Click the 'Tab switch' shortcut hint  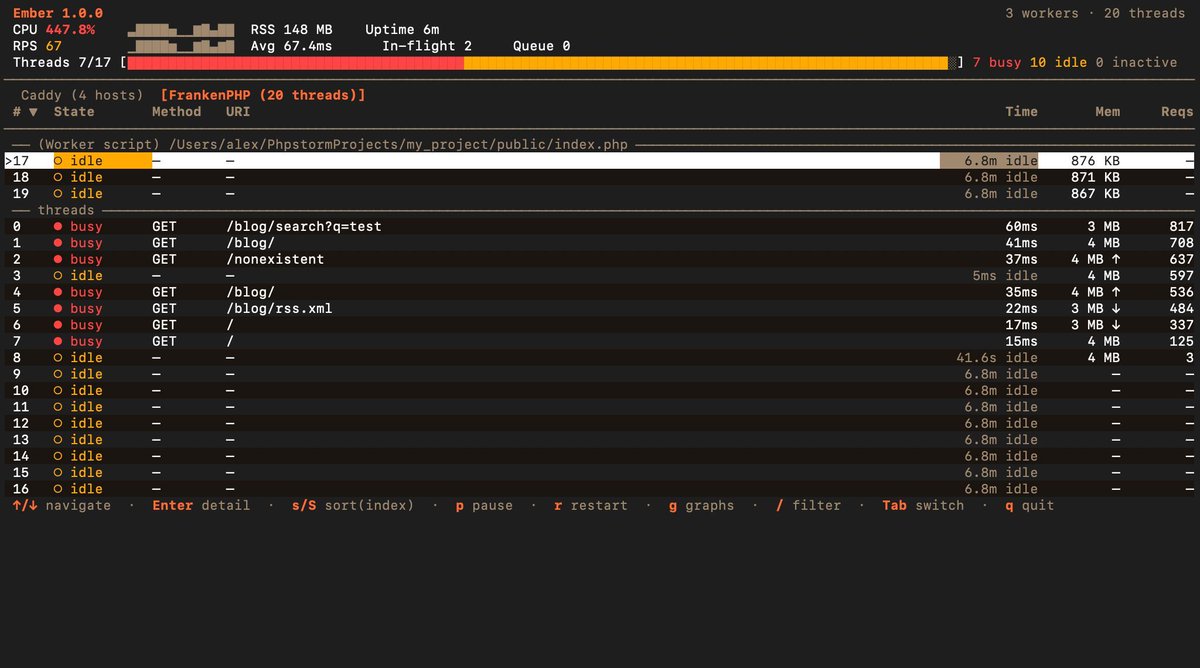[x=923, y=505]
